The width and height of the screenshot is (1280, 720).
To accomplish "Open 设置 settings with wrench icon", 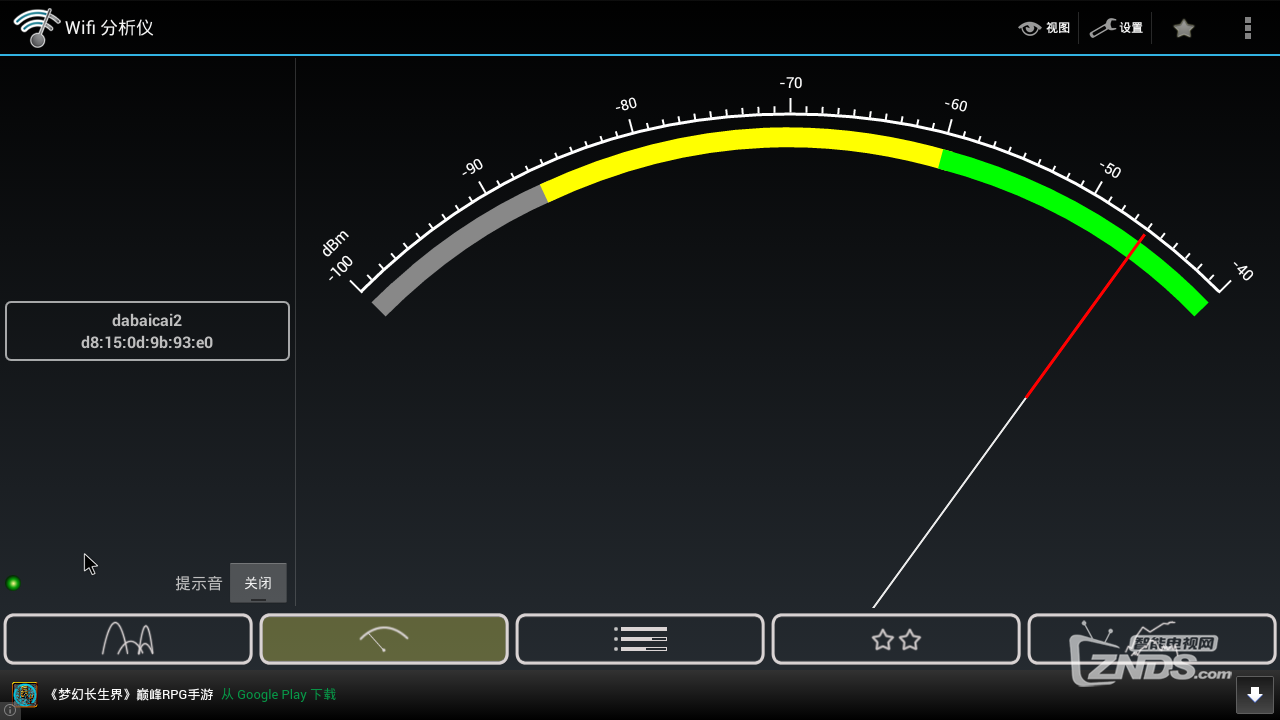I will coord(1116,28).
